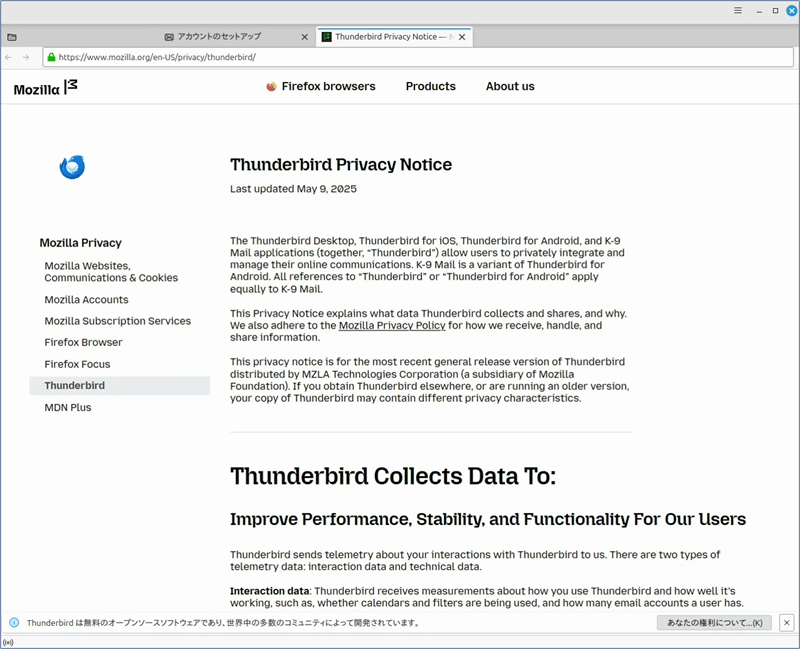
Task: Click the Mozilla Privacy sidebar heading
Action: [81, 243]
